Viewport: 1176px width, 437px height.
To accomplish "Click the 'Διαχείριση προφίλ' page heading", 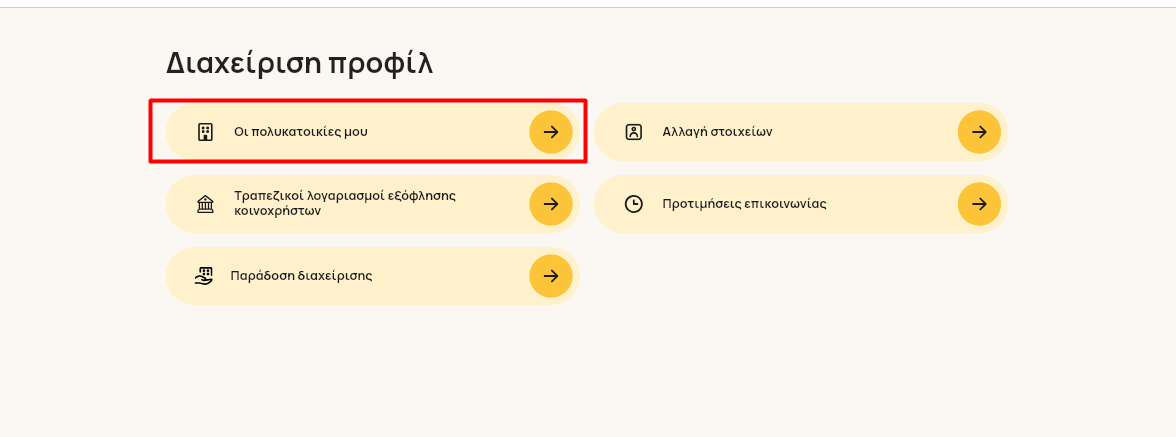I will click(x=299, y=64).
